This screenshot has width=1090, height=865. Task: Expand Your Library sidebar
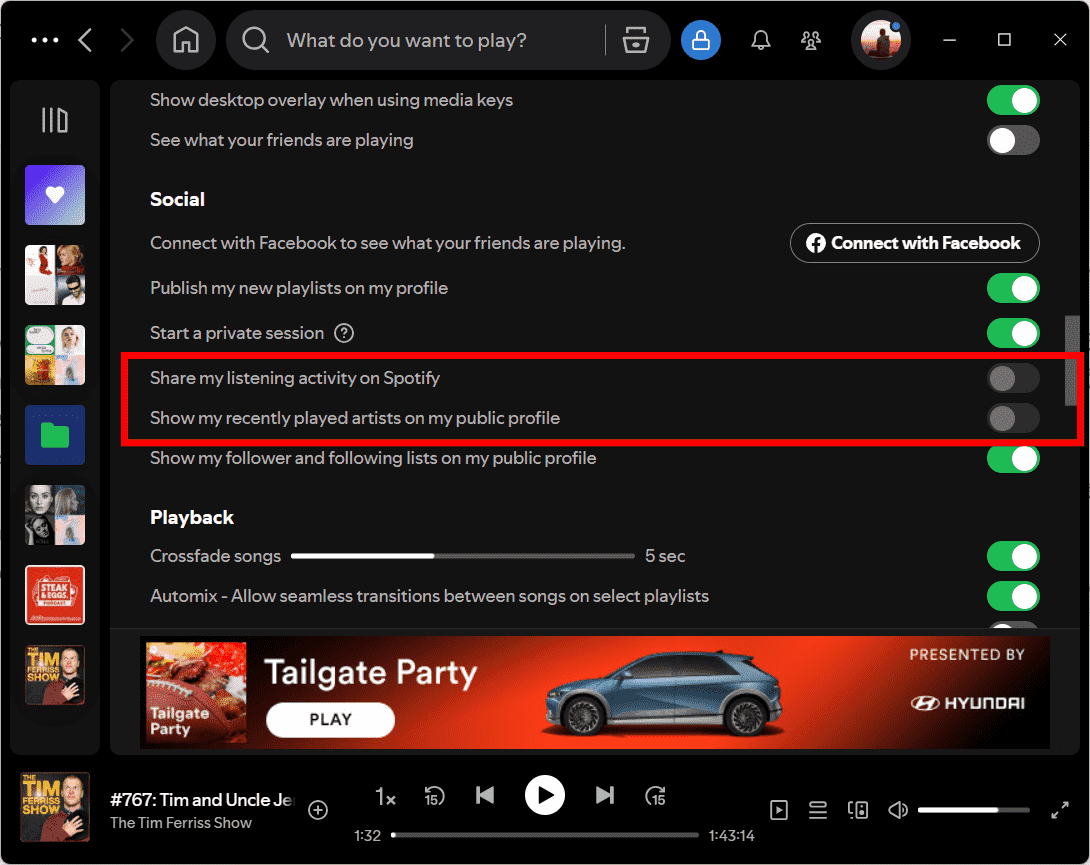point(54,120)
